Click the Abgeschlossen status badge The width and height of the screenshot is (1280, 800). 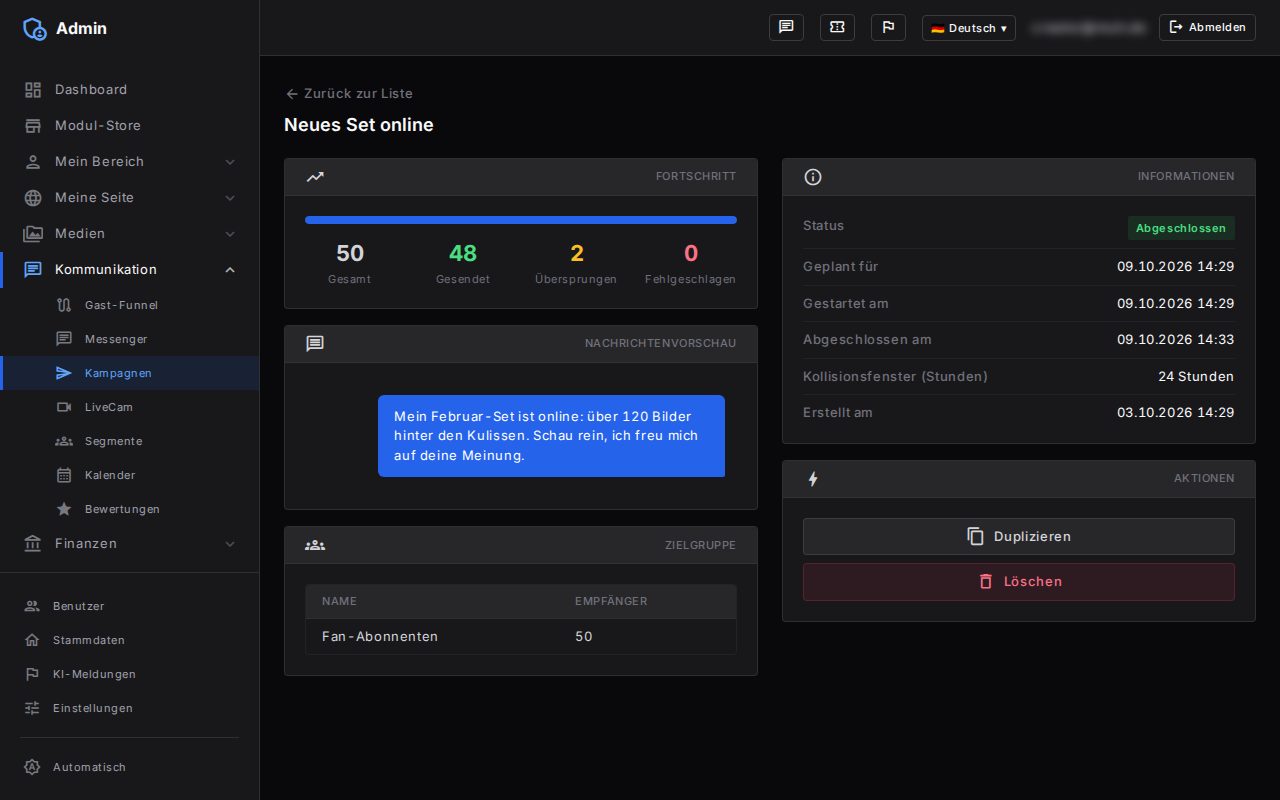pos(1181,228)
